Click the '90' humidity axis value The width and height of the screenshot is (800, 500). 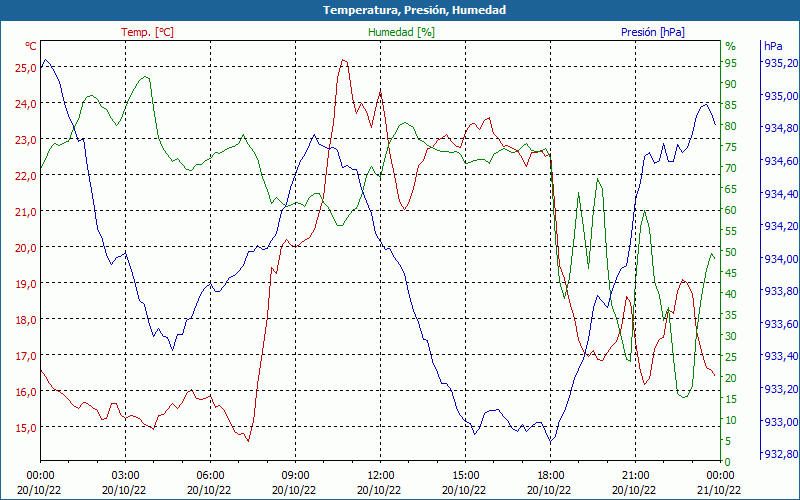731,84
